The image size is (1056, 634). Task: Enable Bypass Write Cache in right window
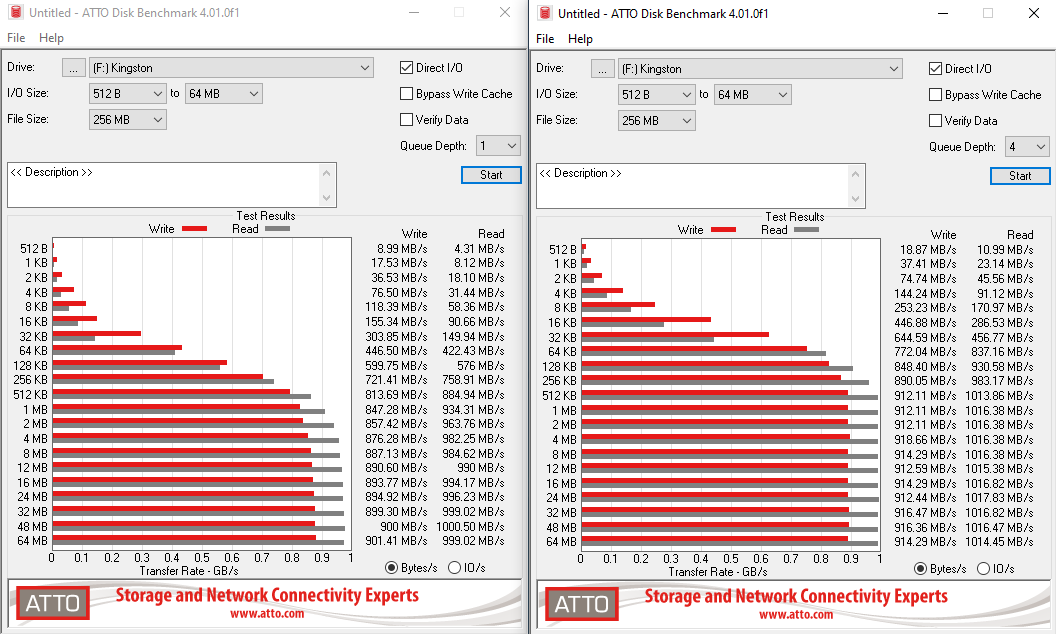tap(935, 94)
